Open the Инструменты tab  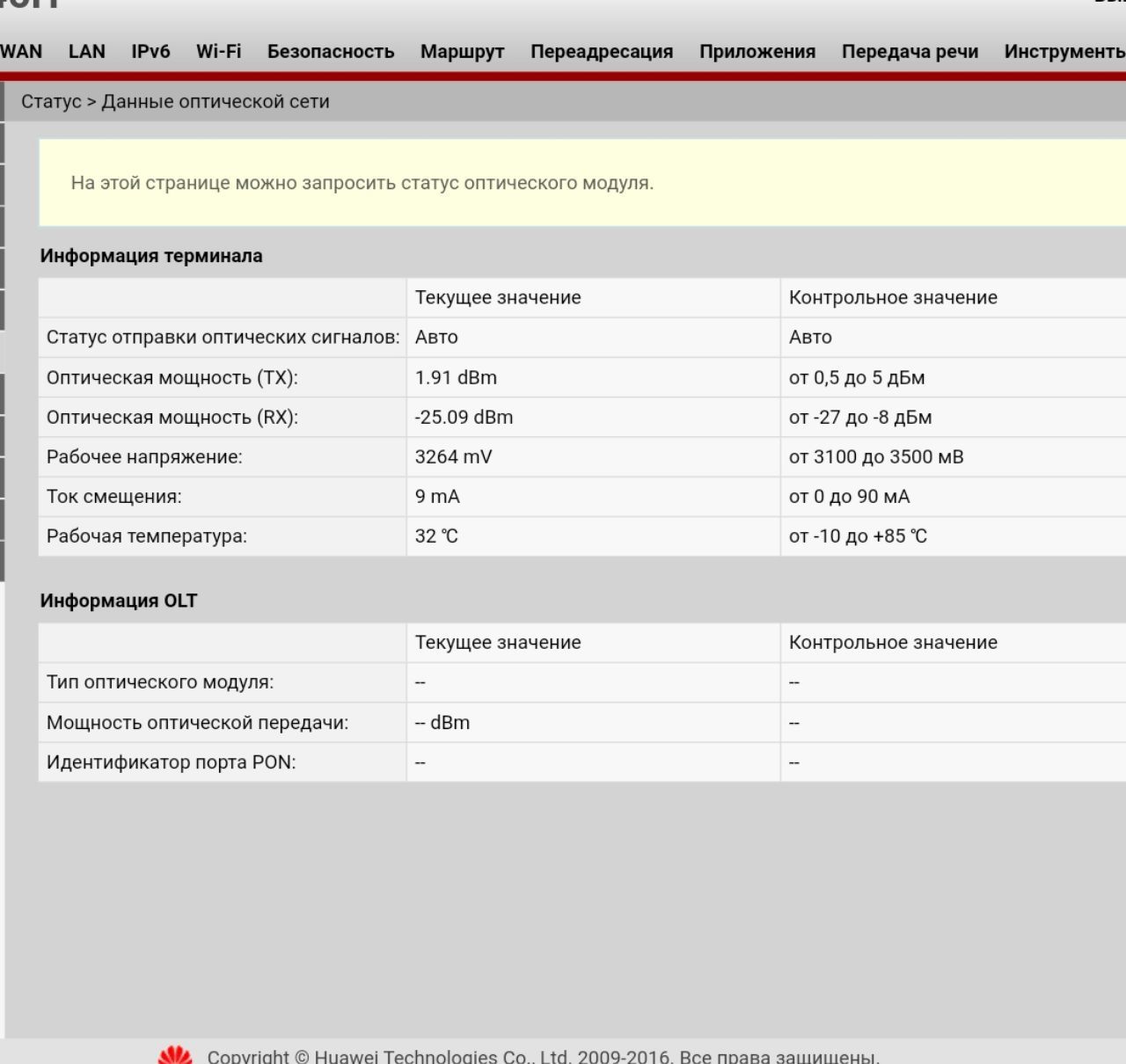pos(1064,52)
